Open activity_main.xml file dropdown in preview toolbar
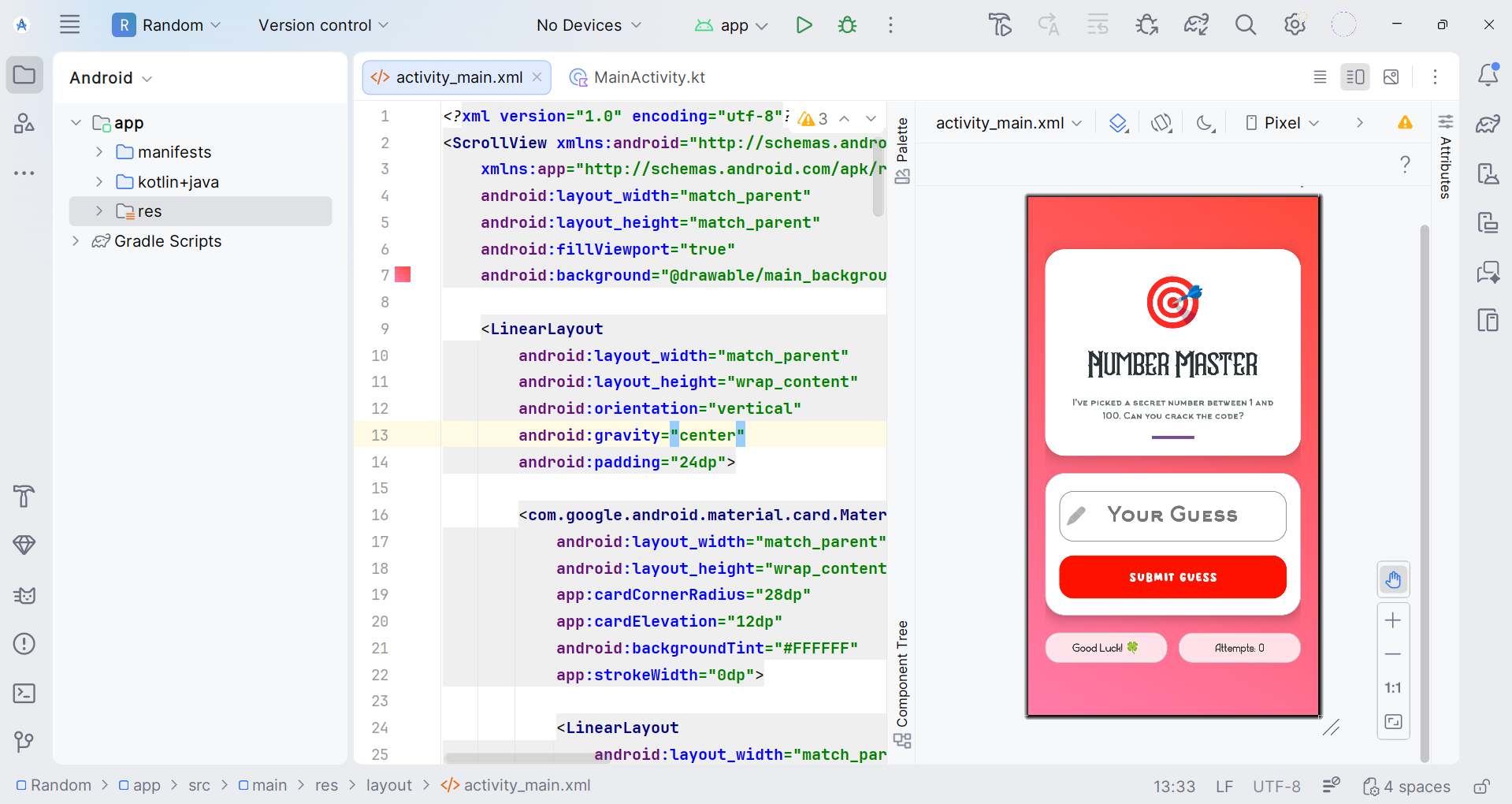This screenshot has height=804, width=1512. [1009, 123]
